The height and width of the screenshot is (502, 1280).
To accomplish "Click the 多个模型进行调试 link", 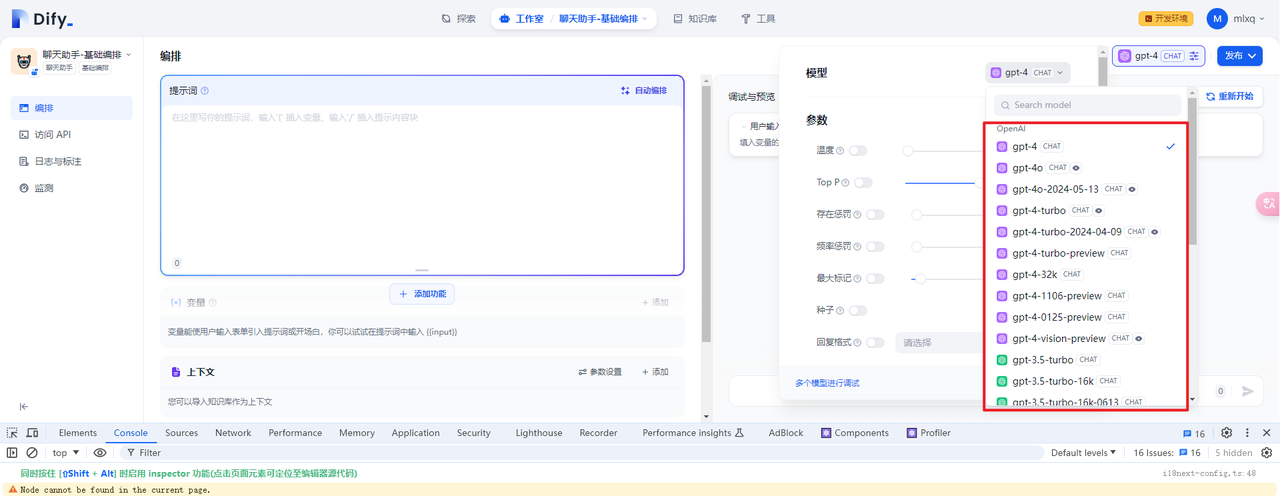I will (827, 383).
